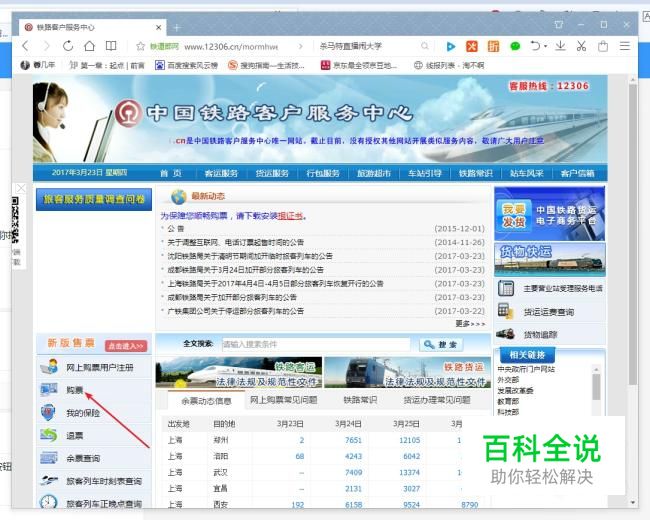This screenshot has width=650, height=520.
Task: Open the 车站引导 navigation item
Action: (424, 173)
